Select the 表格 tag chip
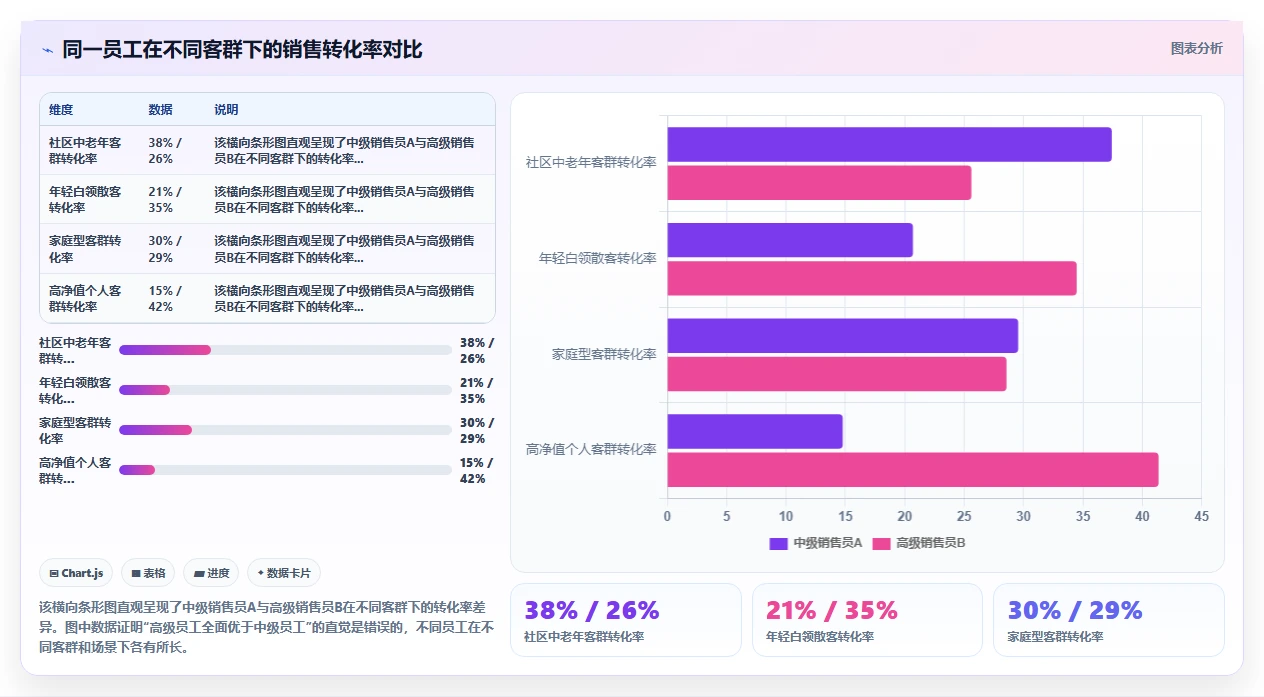1264x697 pixels. point(148,573)
